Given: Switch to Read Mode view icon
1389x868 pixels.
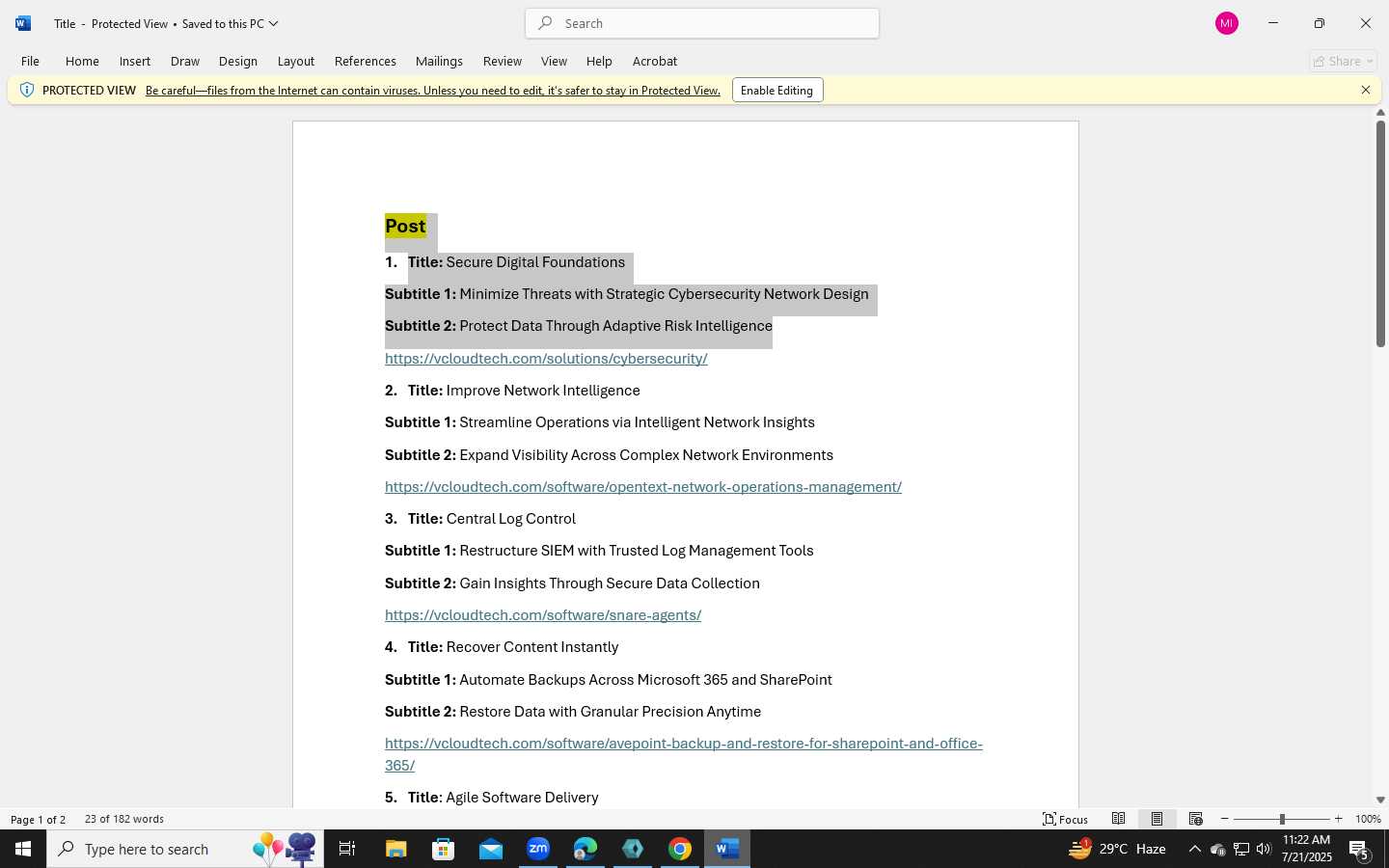Looking at the screenshot, I should [x=1119, y=819].
